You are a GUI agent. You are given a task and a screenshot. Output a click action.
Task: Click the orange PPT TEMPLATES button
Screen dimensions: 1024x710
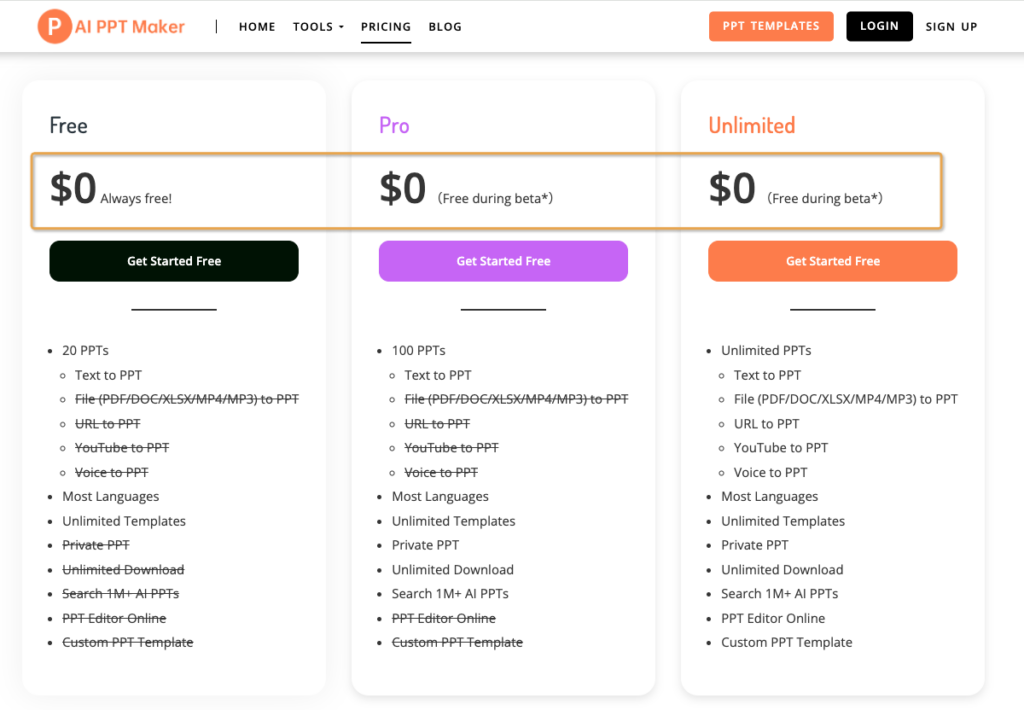click(771, 26)
